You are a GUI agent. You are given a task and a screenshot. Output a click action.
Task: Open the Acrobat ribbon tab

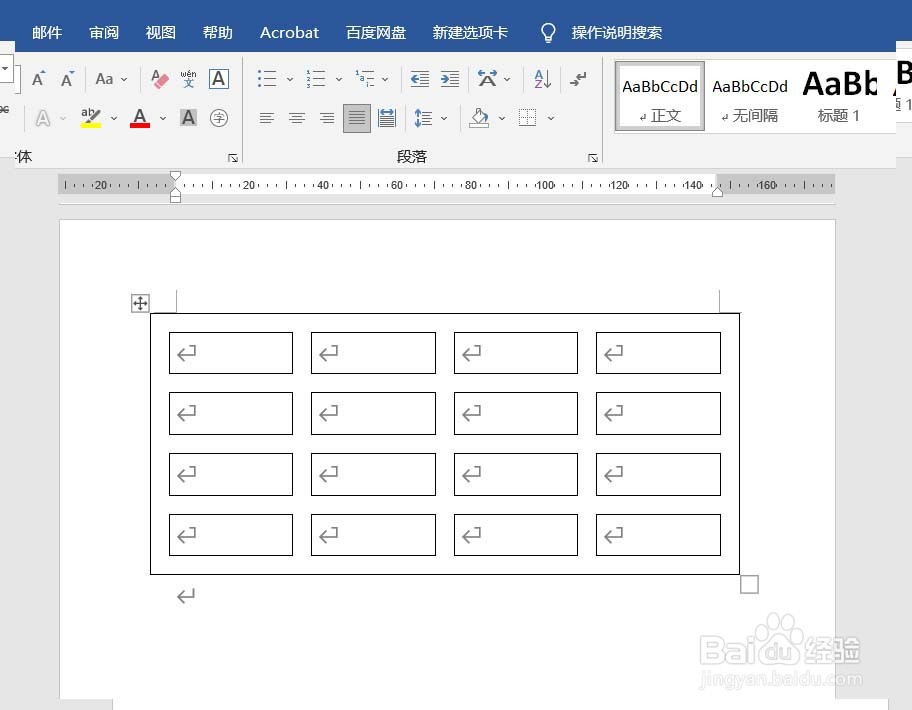[x=289, y=33]
